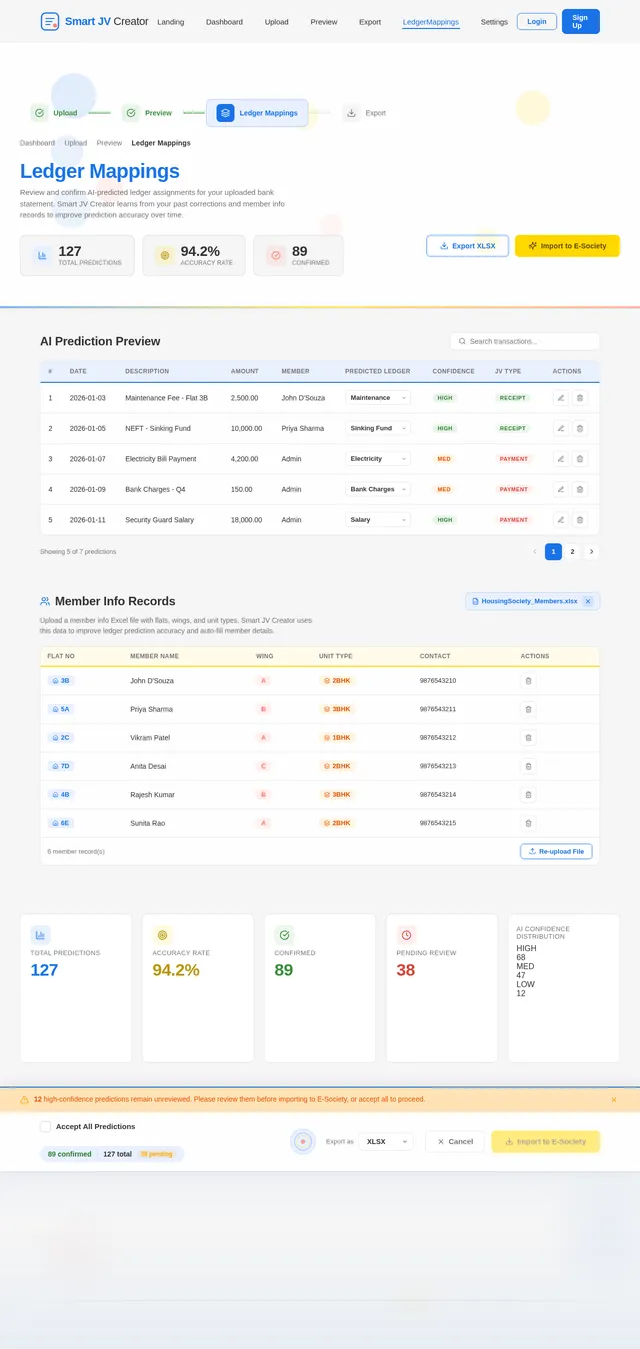
Task: Click the Amount column header
Action: pos(244,371)
